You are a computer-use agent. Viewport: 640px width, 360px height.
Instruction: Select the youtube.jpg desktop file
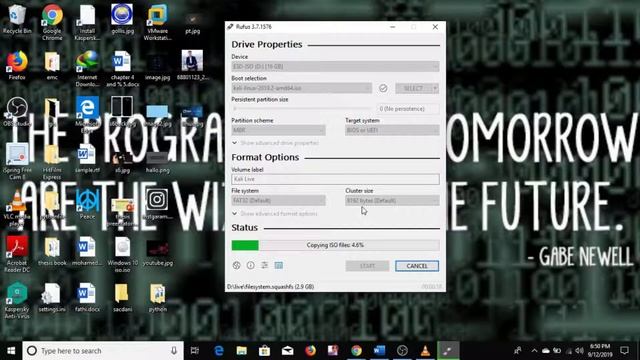157,252
